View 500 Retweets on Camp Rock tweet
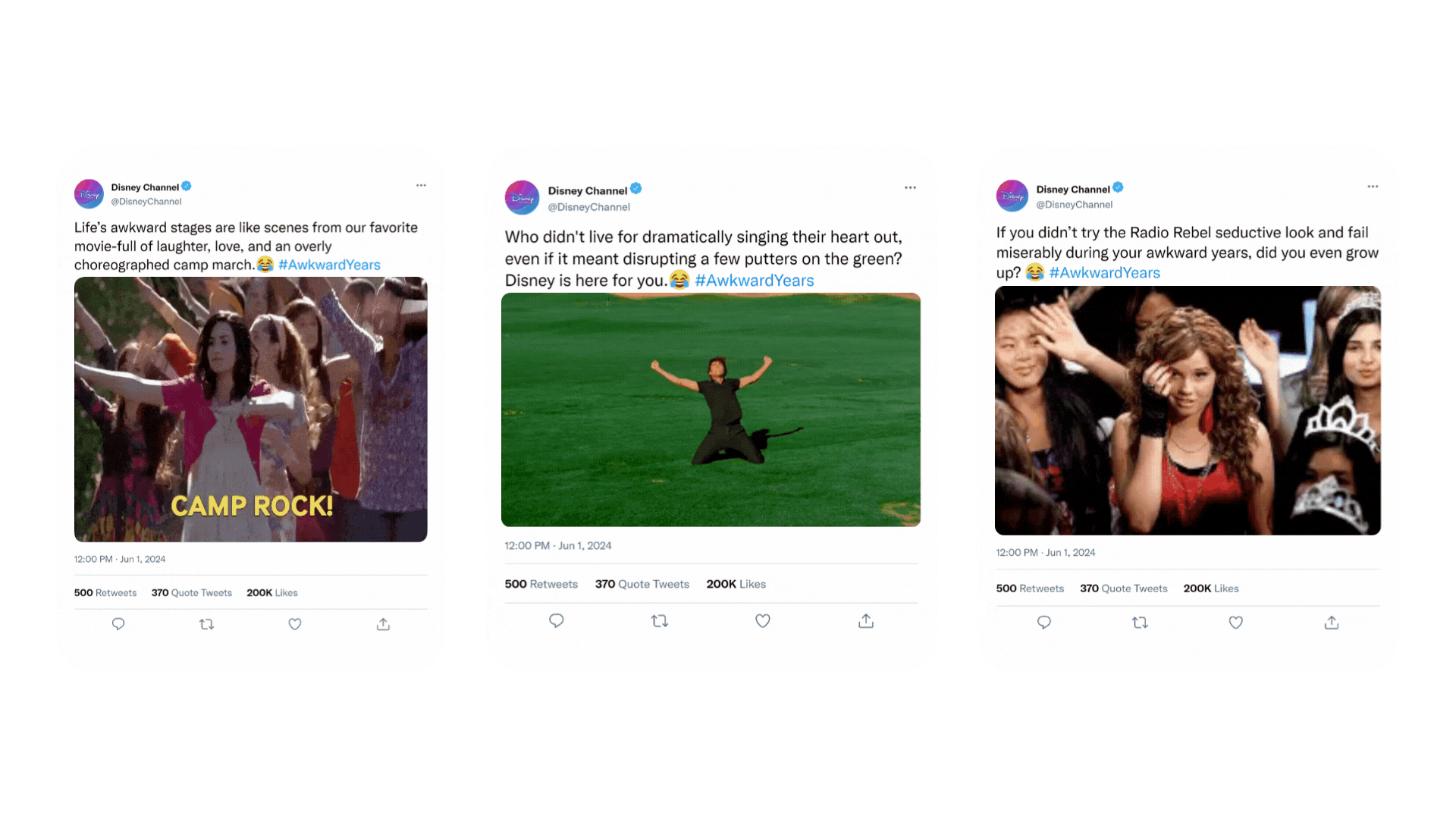Image resolution: width=1456 pixels, height=819 pixels. (105, 593)
